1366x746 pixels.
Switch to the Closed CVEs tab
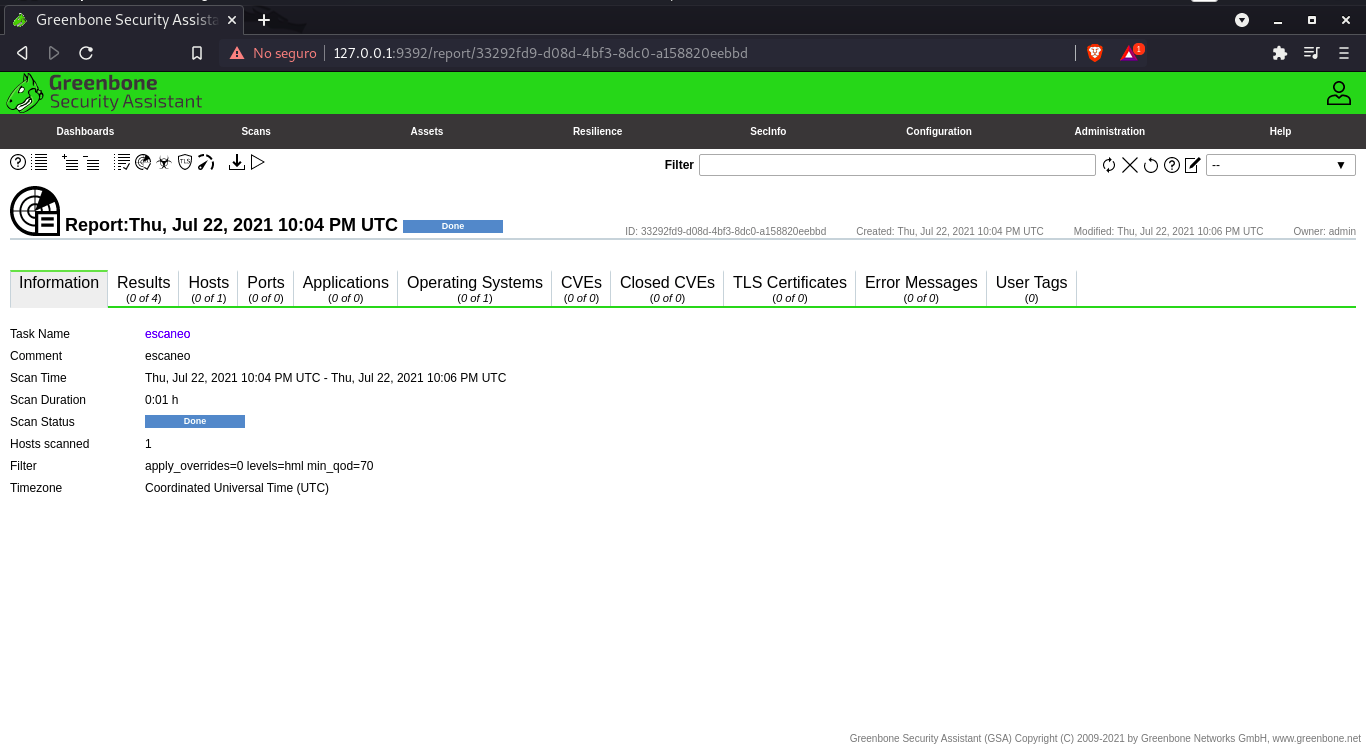667,288
